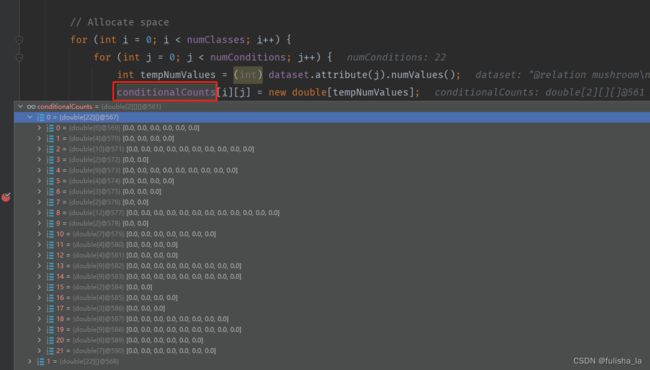This screenshot has height=370, width=650.
Task: Click the inline hint starting with dataset: "@relation mushroom
Action: [x=563, y=75]
